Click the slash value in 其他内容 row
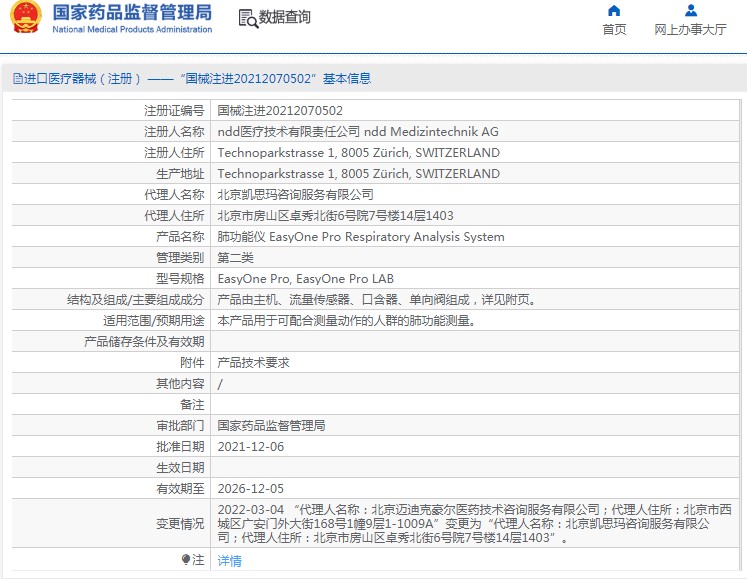Image resolution: width=747 pixels, height=579 pixels. (220, 384)
